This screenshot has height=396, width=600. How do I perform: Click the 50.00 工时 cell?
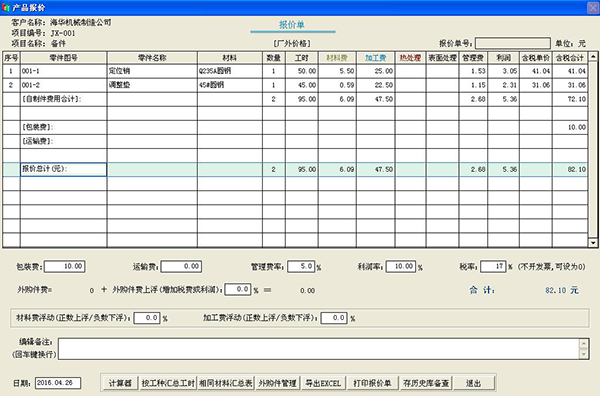(302, 71)
